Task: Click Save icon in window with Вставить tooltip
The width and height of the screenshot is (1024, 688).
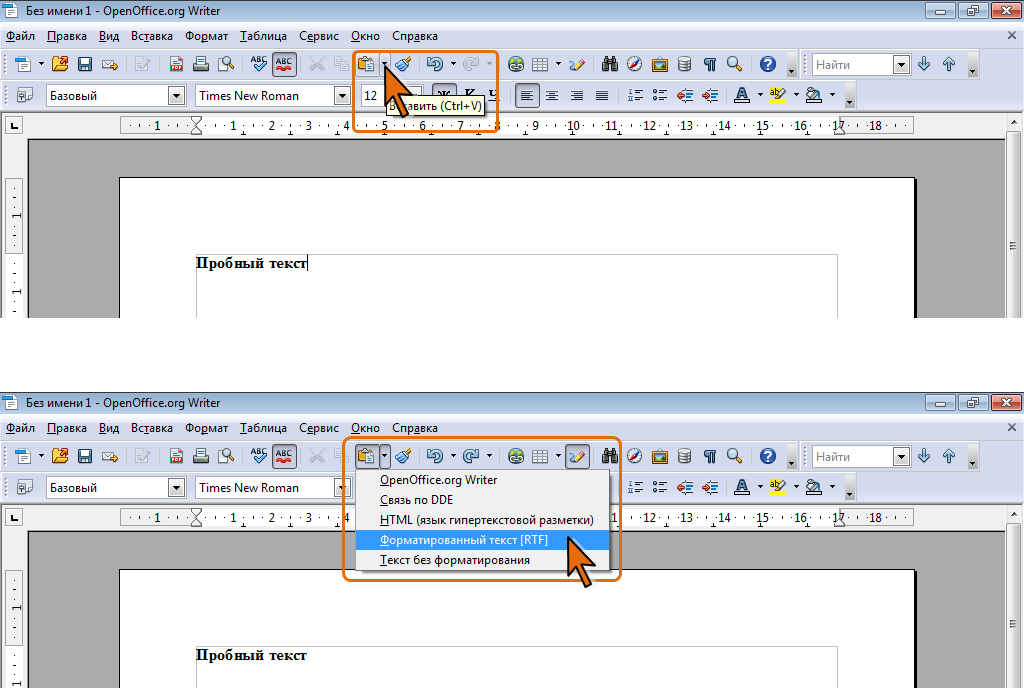Action: [85, 64]
